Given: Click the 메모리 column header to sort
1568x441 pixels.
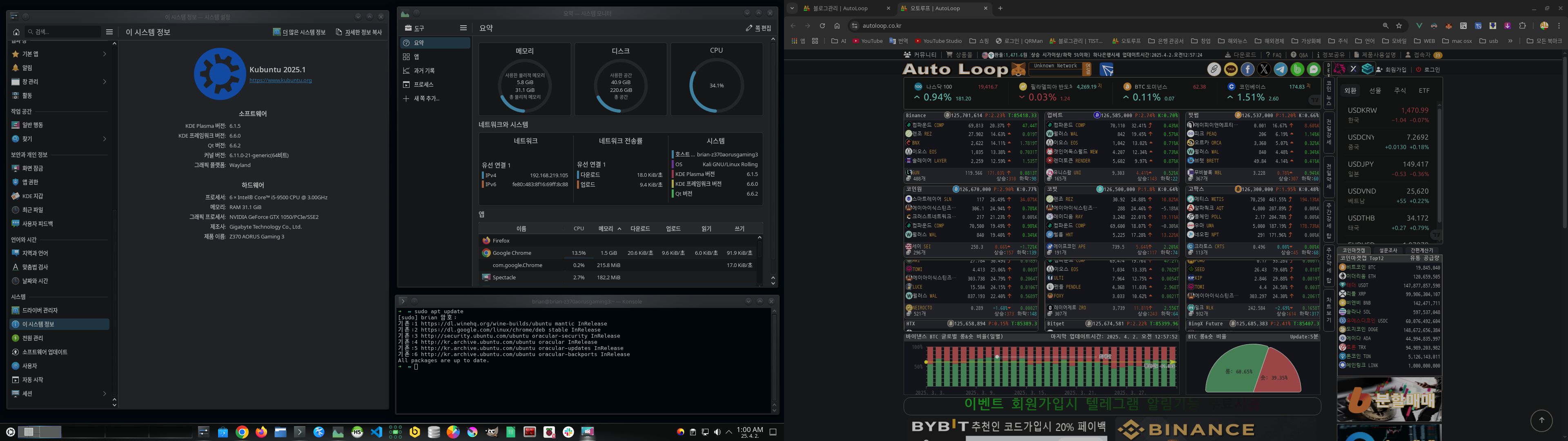Looking at the screenshot, I should (606, 228).
